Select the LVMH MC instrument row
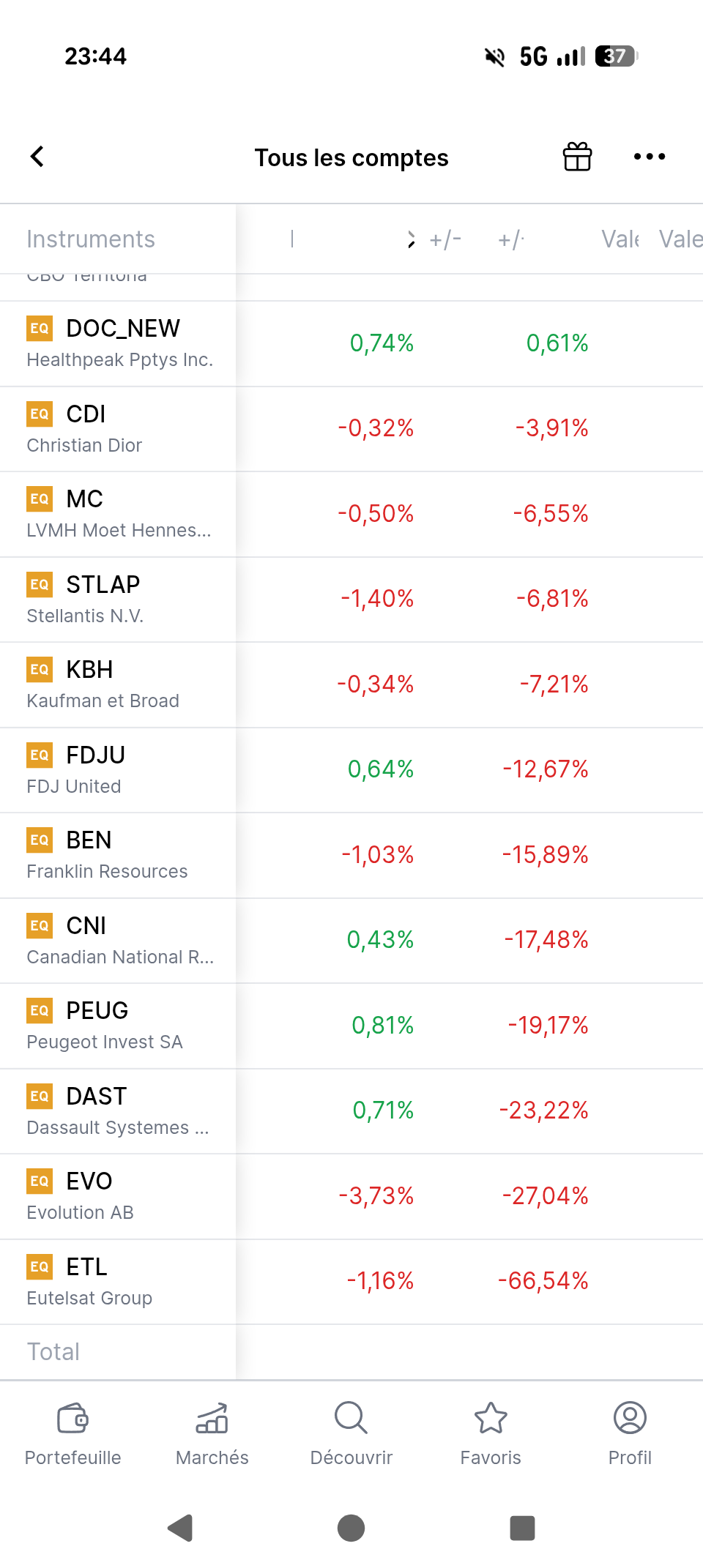This screenshot has height=1568, width=703. click(117, 514)
